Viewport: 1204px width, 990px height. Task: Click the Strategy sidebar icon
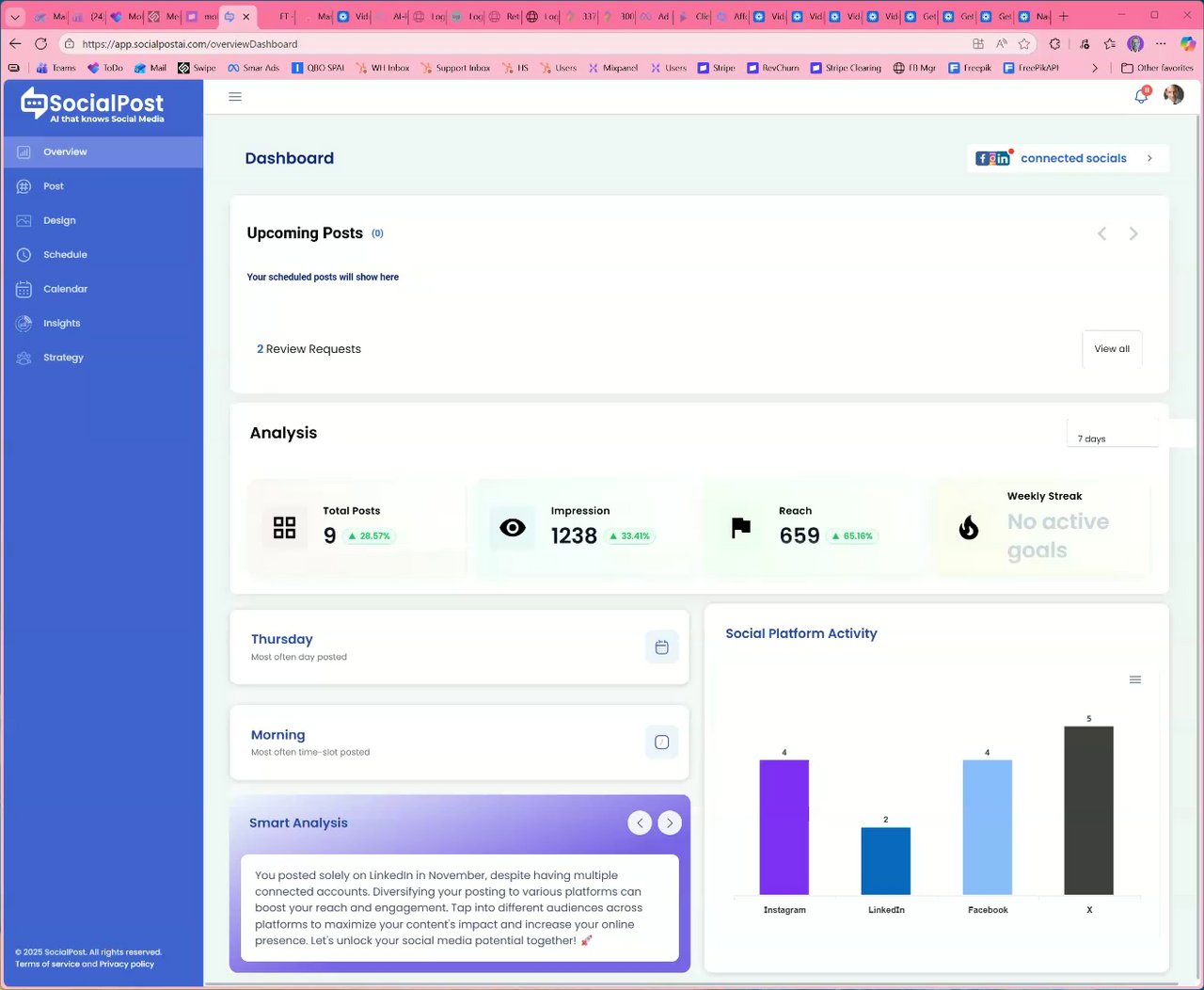coord(24,358)
